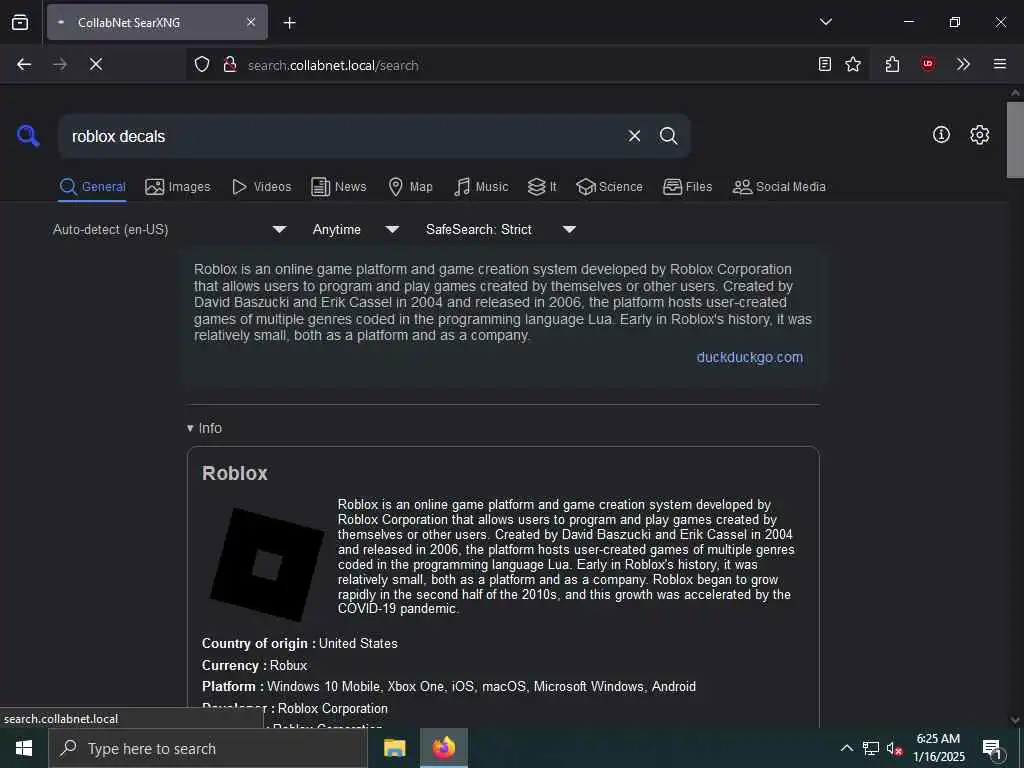
Task: Stop loading the page
Action: (x=96, y=64)
